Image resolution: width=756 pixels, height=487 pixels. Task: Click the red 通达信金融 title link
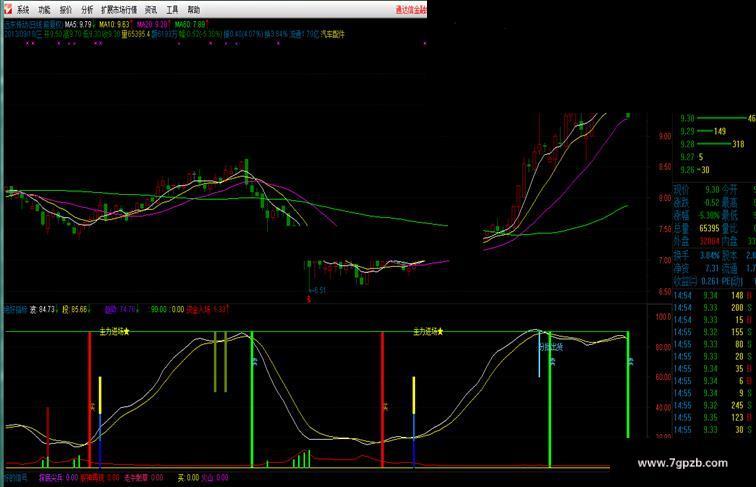[x=411, y=10]
